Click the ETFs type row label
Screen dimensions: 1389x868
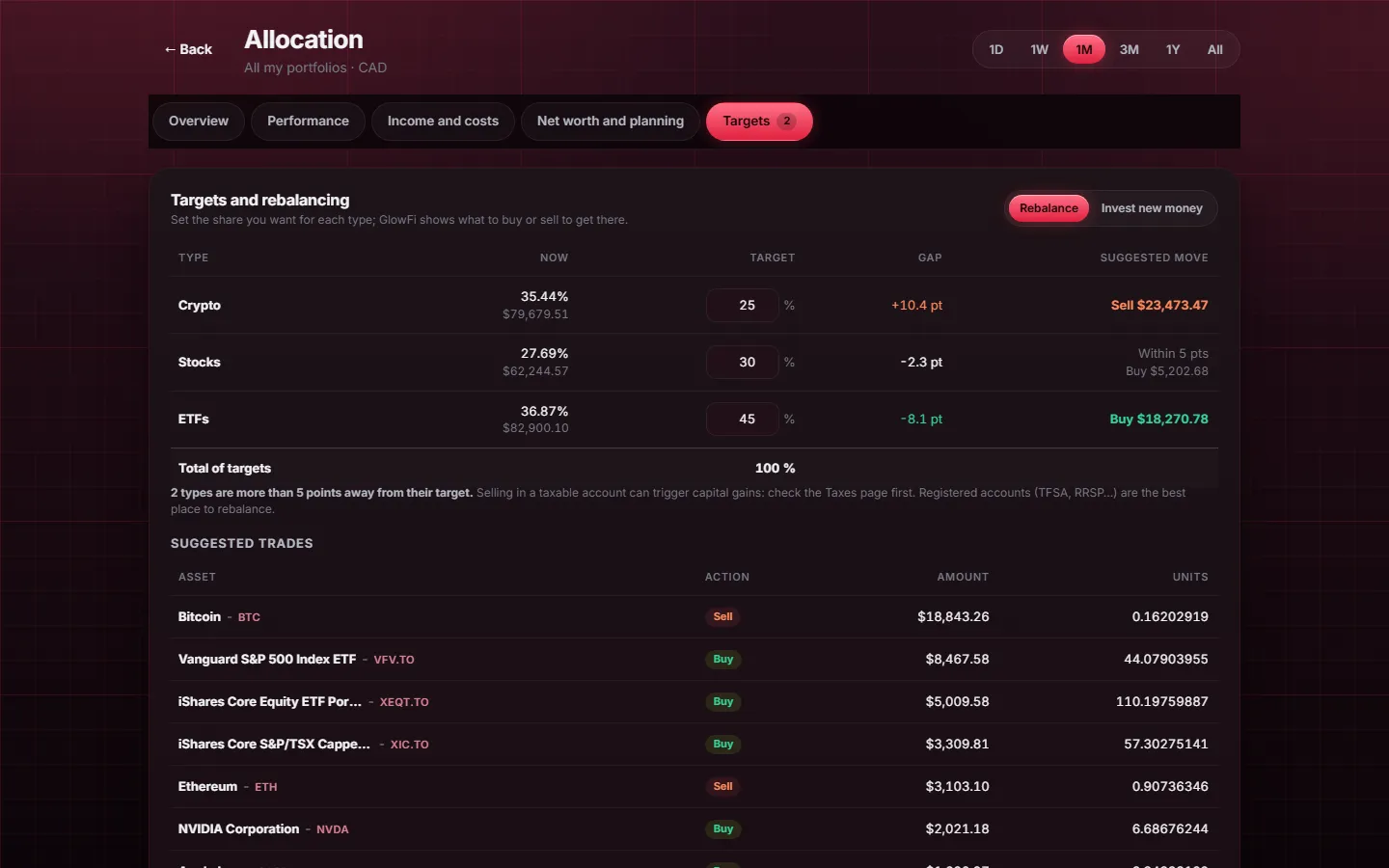tap(194, 419)
